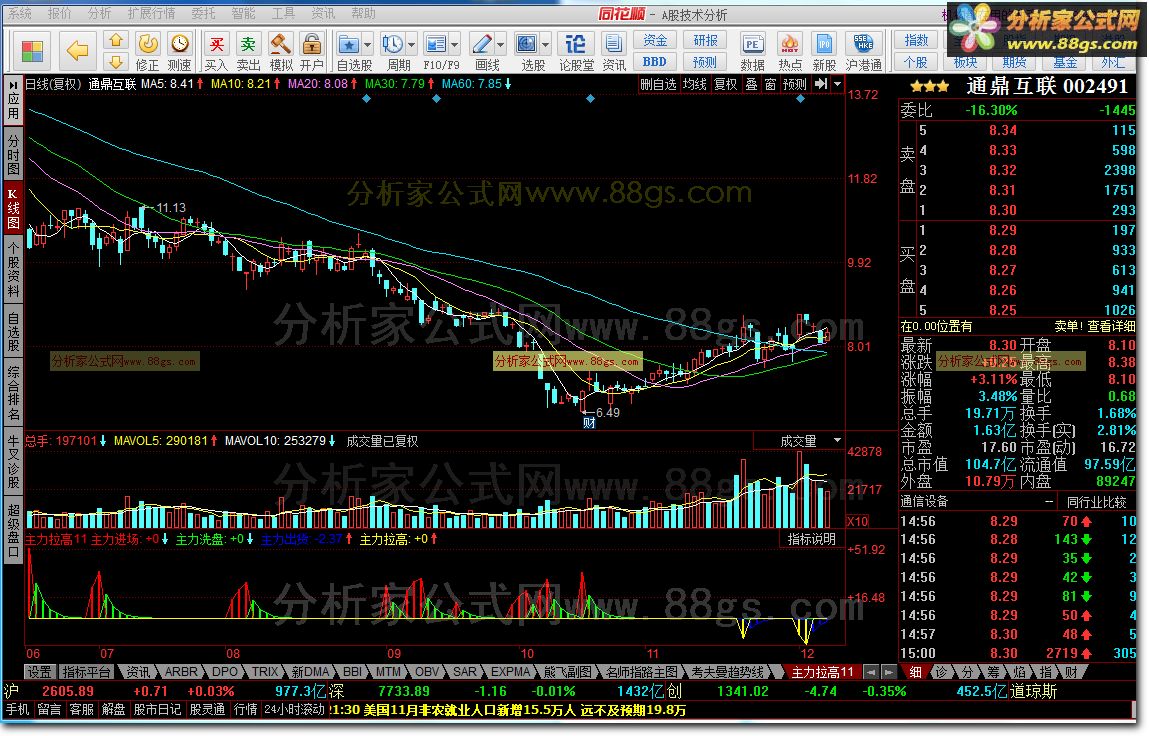
Task: Click 查看详细 sell order details link
Action: coord(1111,326)
